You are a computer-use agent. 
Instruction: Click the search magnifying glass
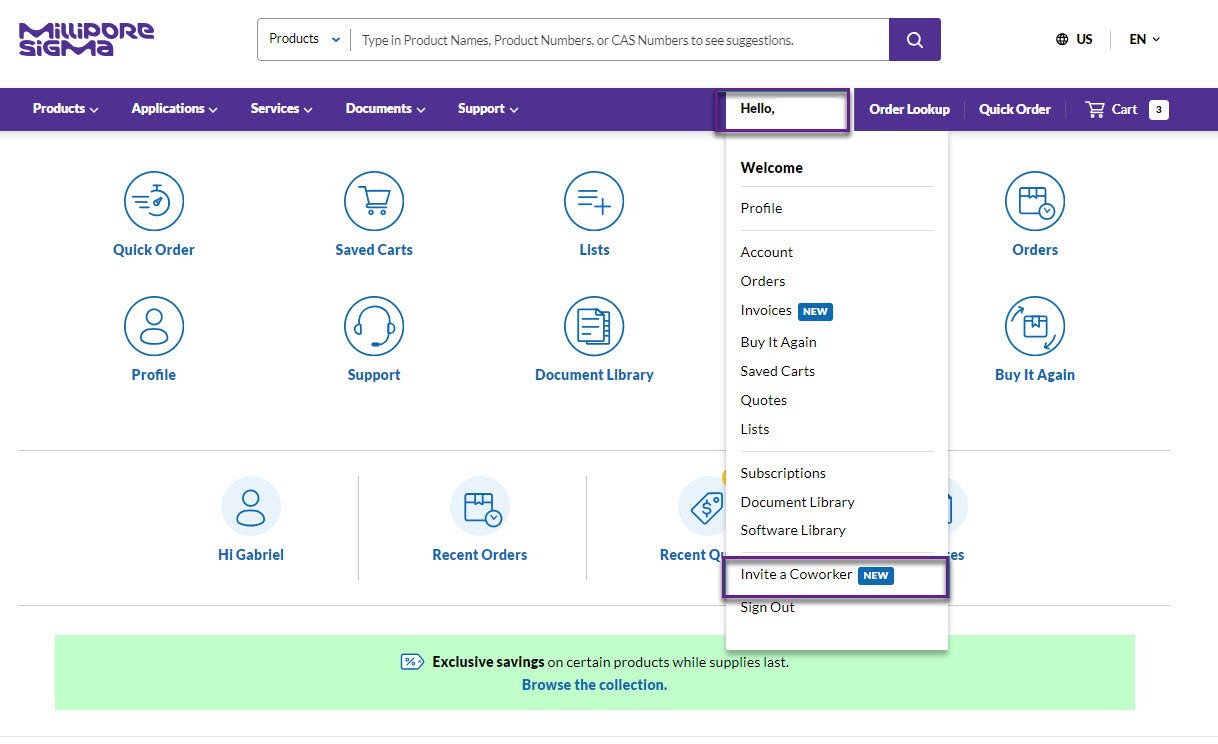pos(913,39)
